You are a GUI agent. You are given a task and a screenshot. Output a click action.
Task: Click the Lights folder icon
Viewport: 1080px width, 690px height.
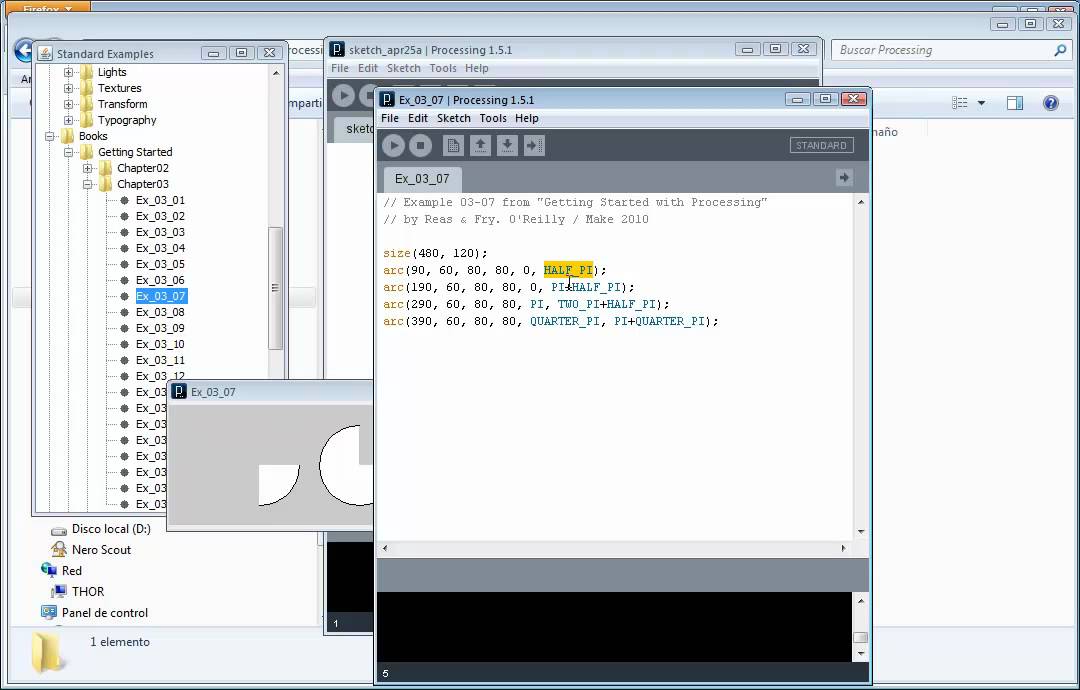(x=87, y=72)
